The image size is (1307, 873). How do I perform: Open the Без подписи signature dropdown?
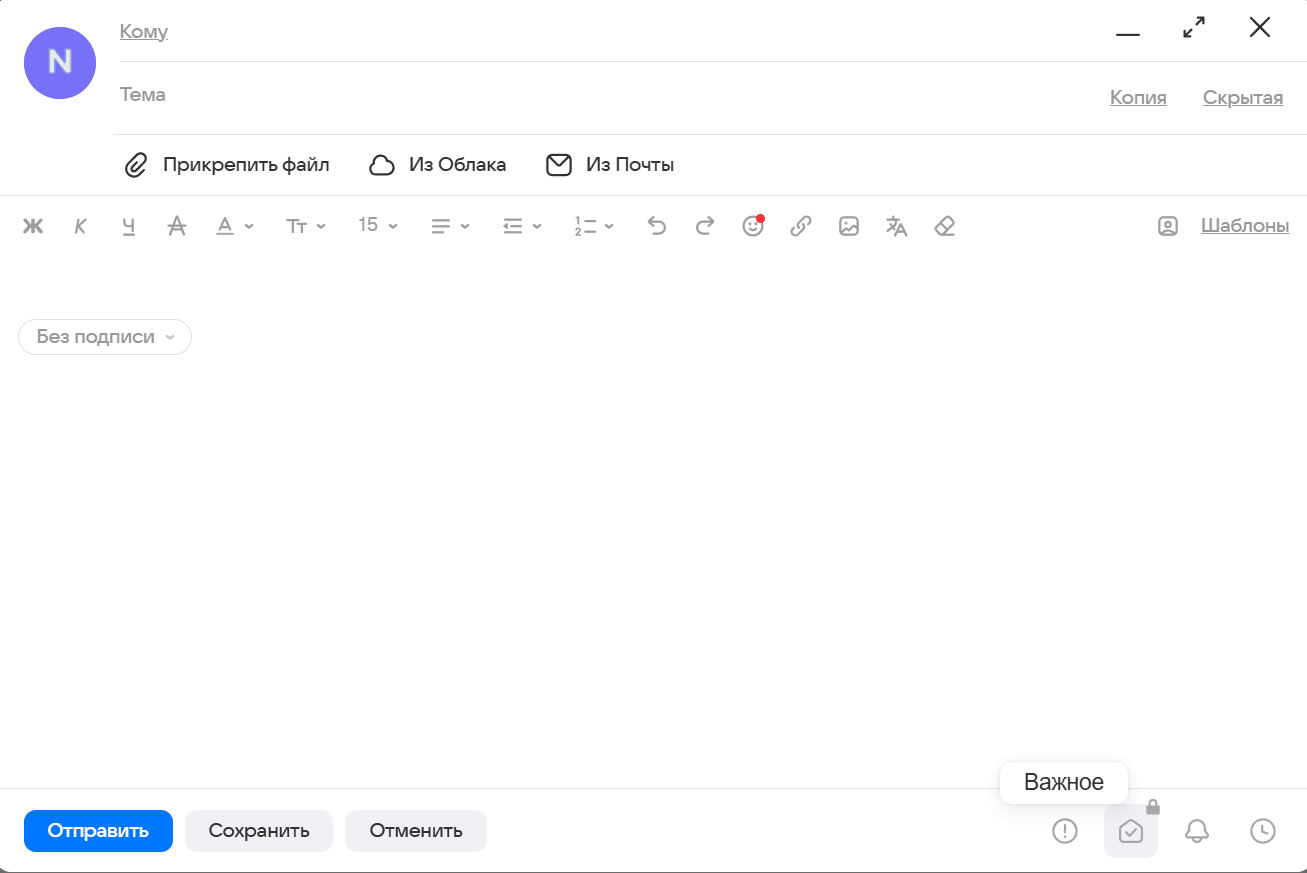[105, 337]
